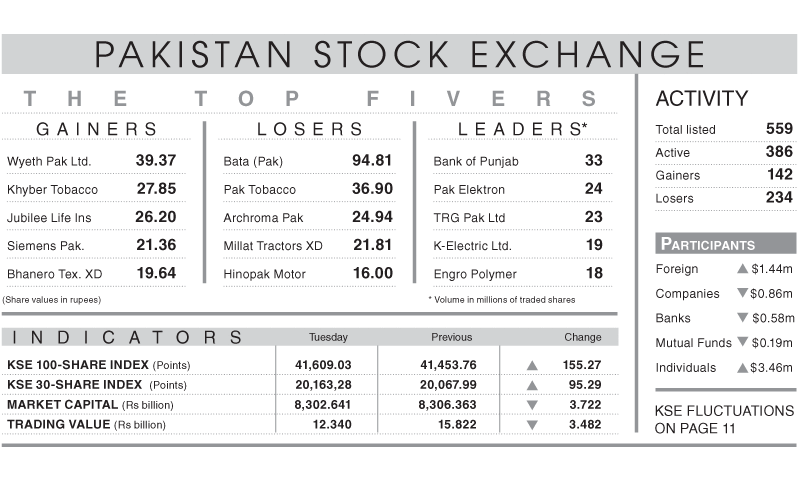Click the Tuesday column header in Indicators
This screenshot has width=800, height=480.
point(328,337)
